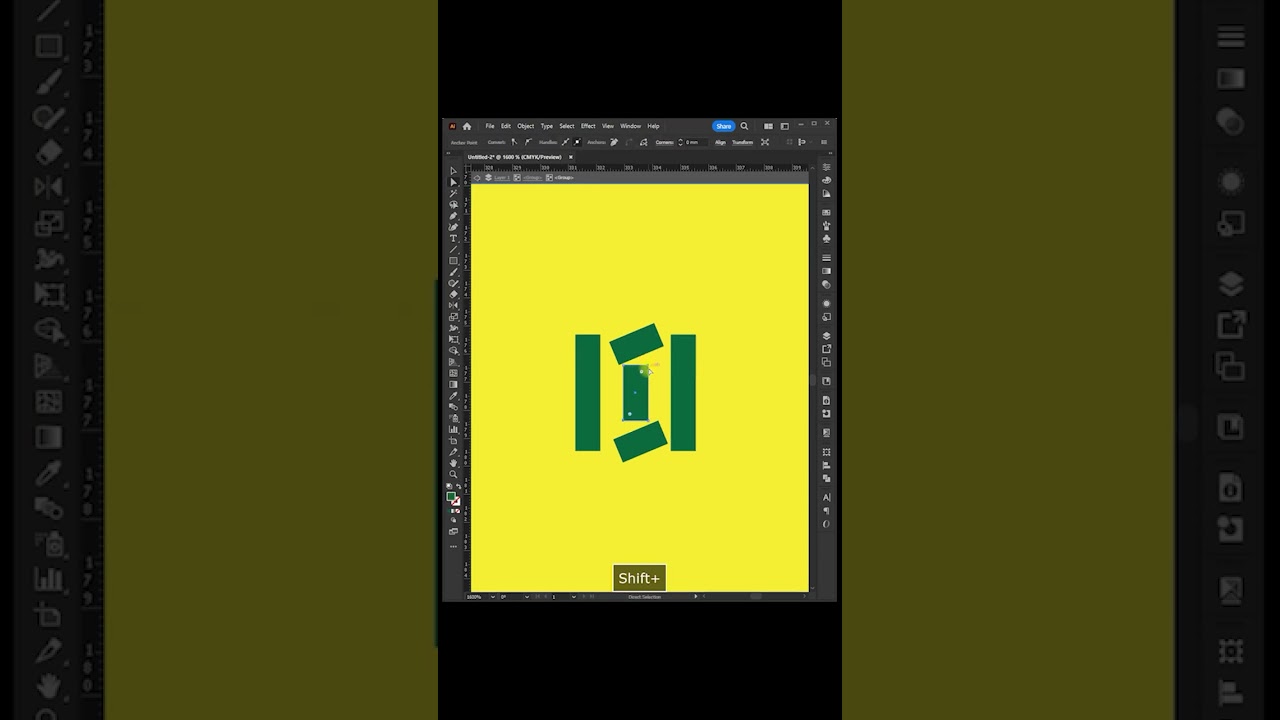Open the Window menu
Viewport: 1280px width, 720px height.
[x=630, y=126]
